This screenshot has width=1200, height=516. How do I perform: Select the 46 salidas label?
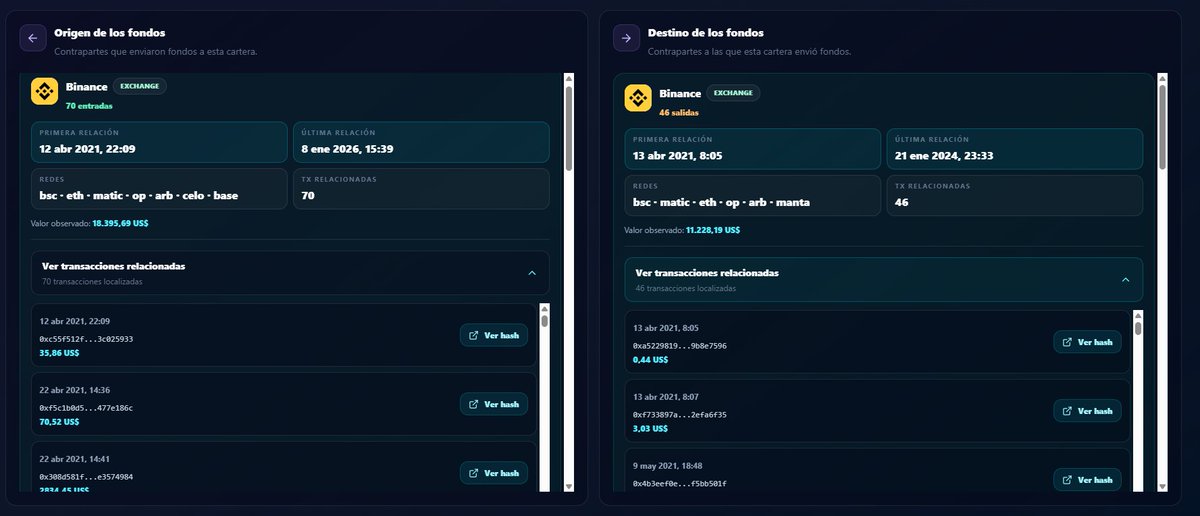(678, 112)
